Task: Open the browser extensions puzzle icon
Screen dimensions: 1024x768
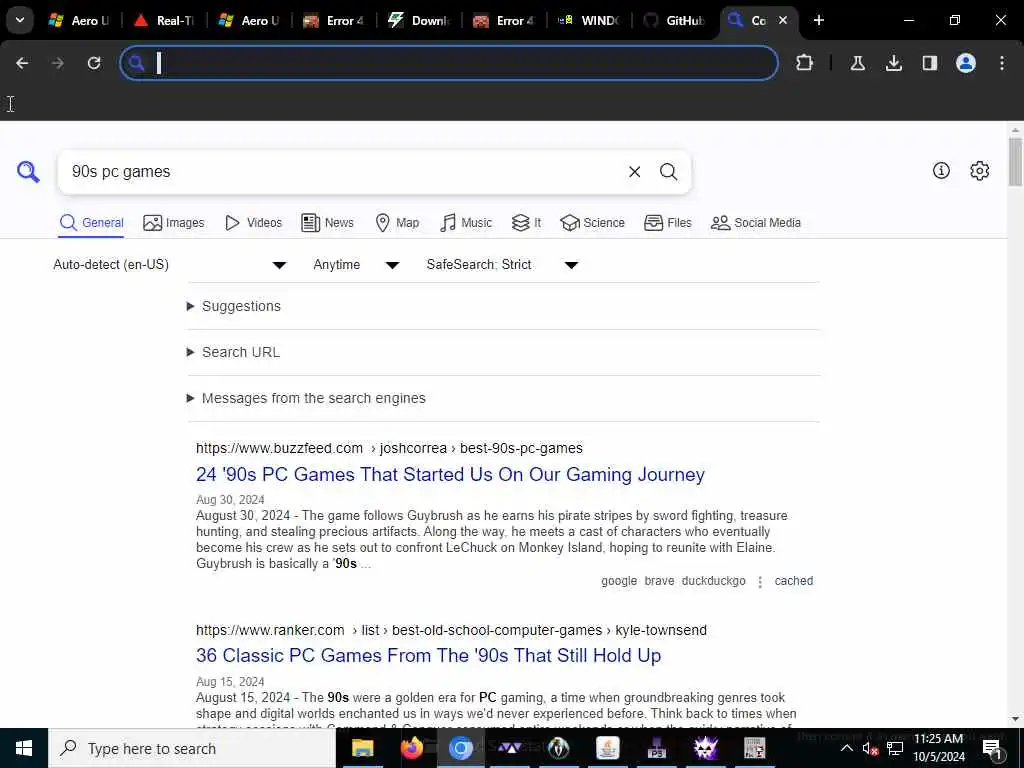Action: pos(805,63)
